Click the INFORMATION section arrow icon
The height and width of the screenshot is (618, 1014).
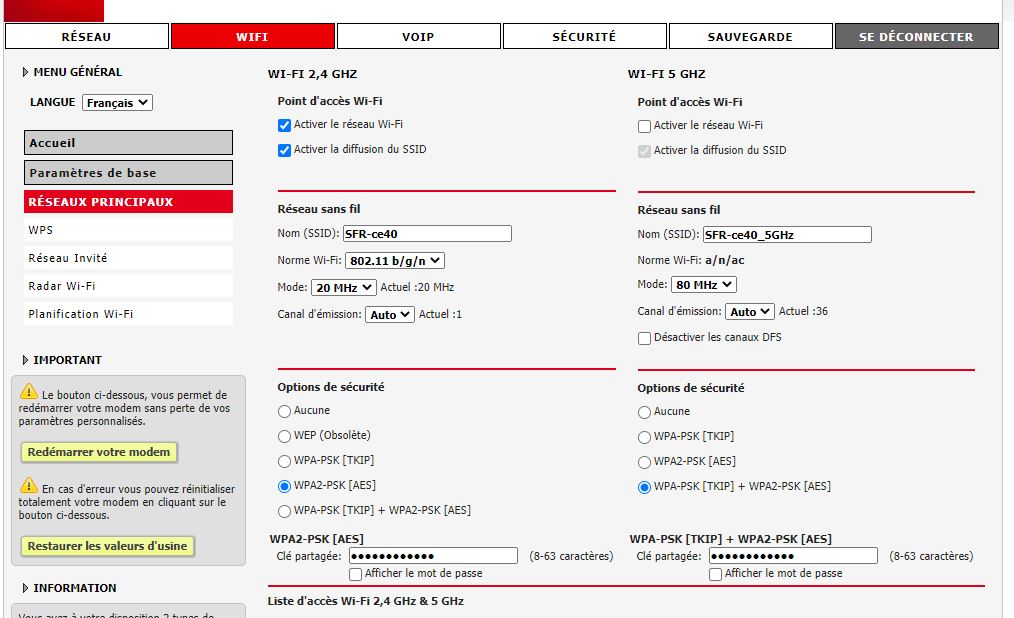(25, 588)
